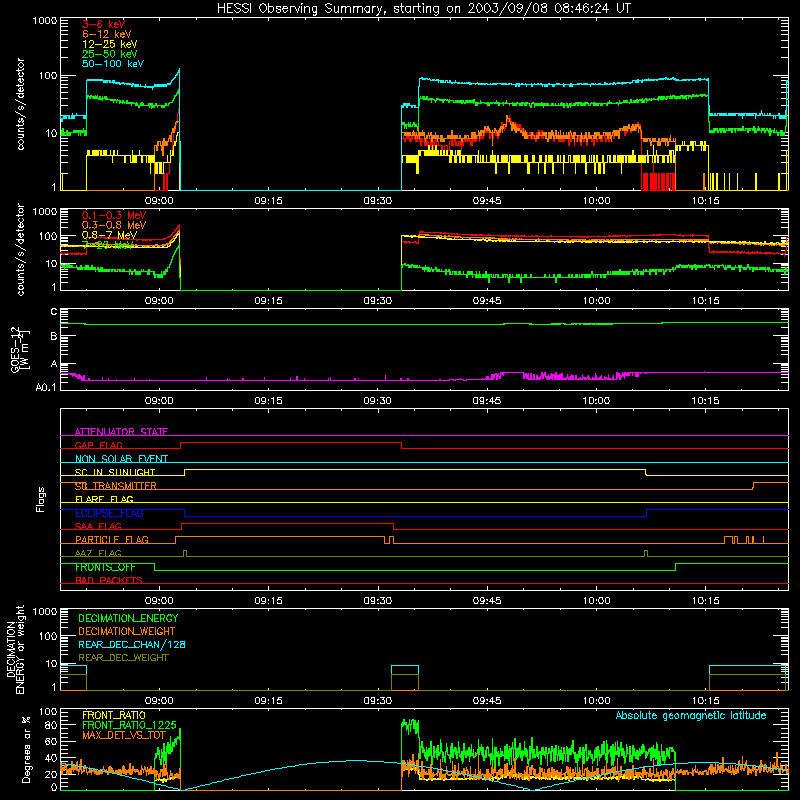Click the 10:15 tick under the keV panel

[706, 201]
